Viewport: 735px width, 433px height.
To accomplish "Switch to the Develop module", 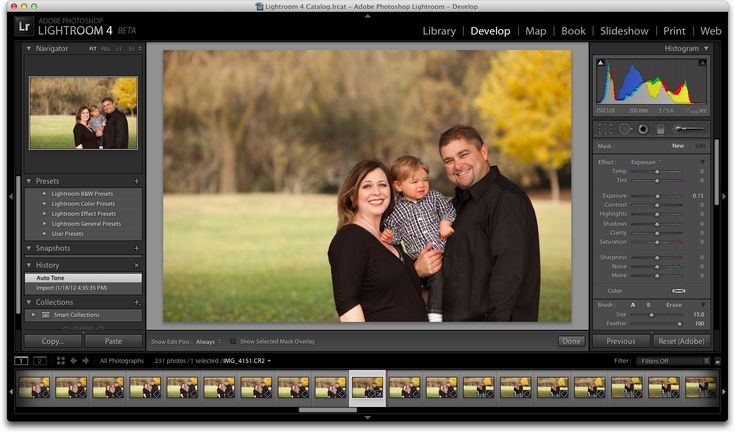I will click(x=490, y=31).
